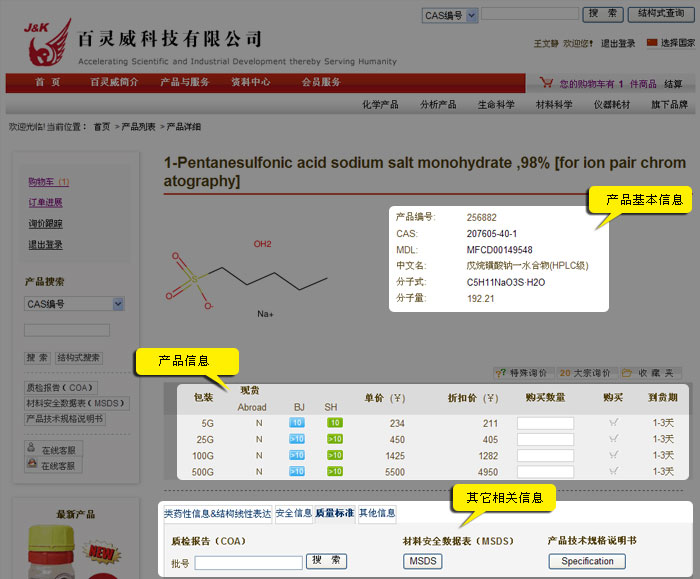
Task: Click SH stock badge for 5G
Action: pyautogui.click(x=335, y=423)
